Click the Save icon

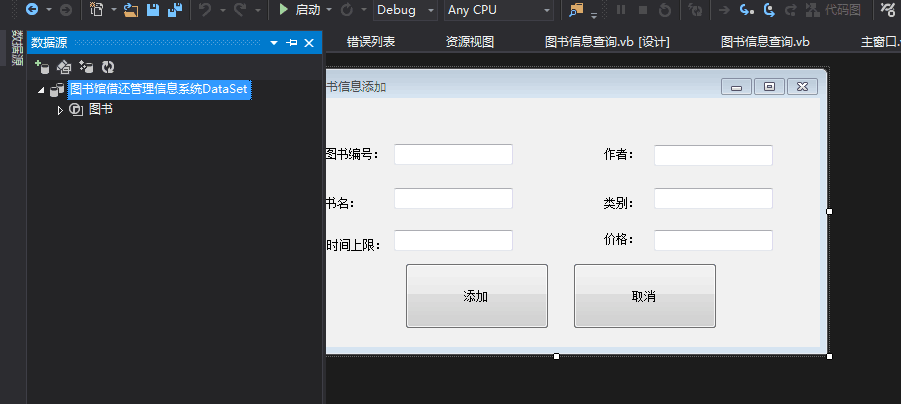click(153, 10)
